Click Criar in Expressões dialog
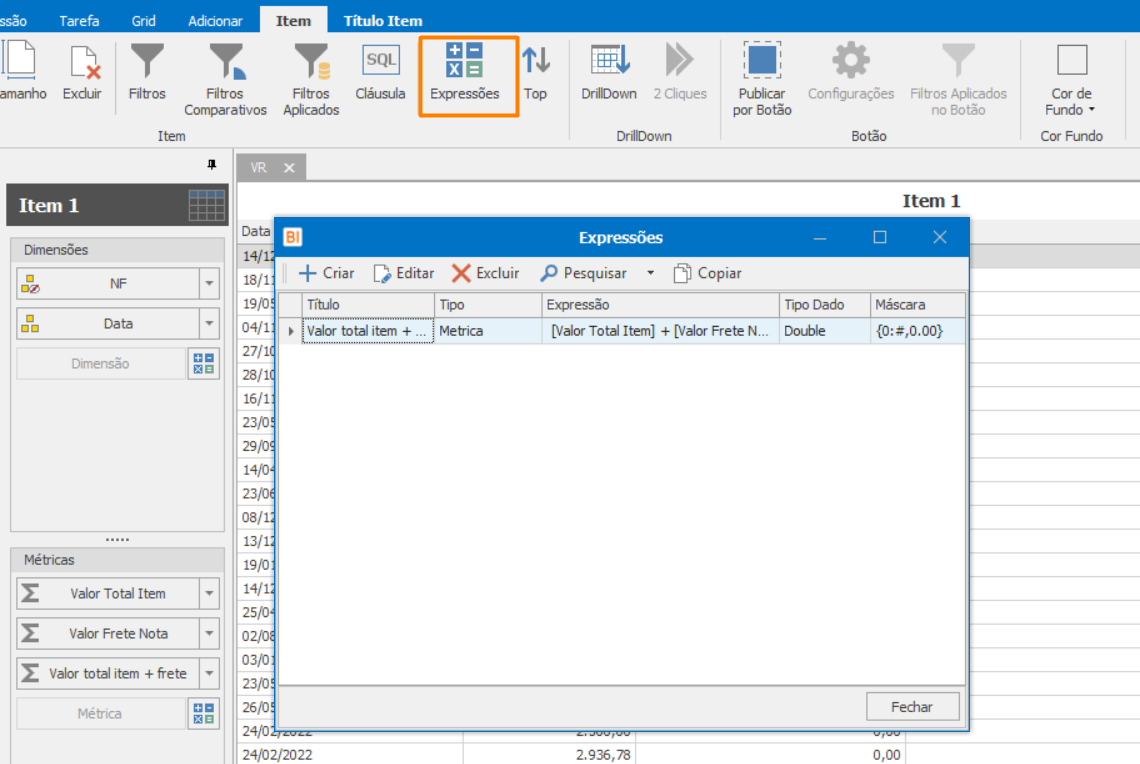Viewport: 1140px width, 764px height. tap(326, 273)
